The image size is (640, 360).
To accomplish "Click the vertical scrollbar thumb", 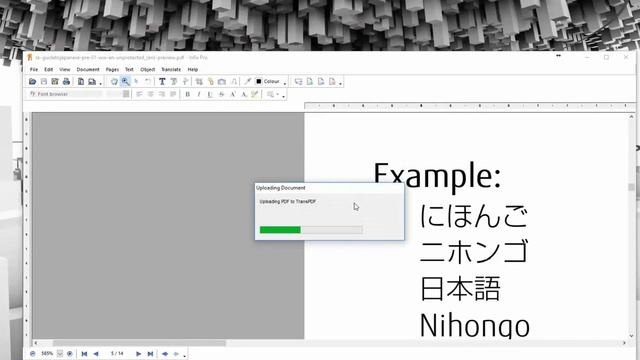I will point(631,187).
